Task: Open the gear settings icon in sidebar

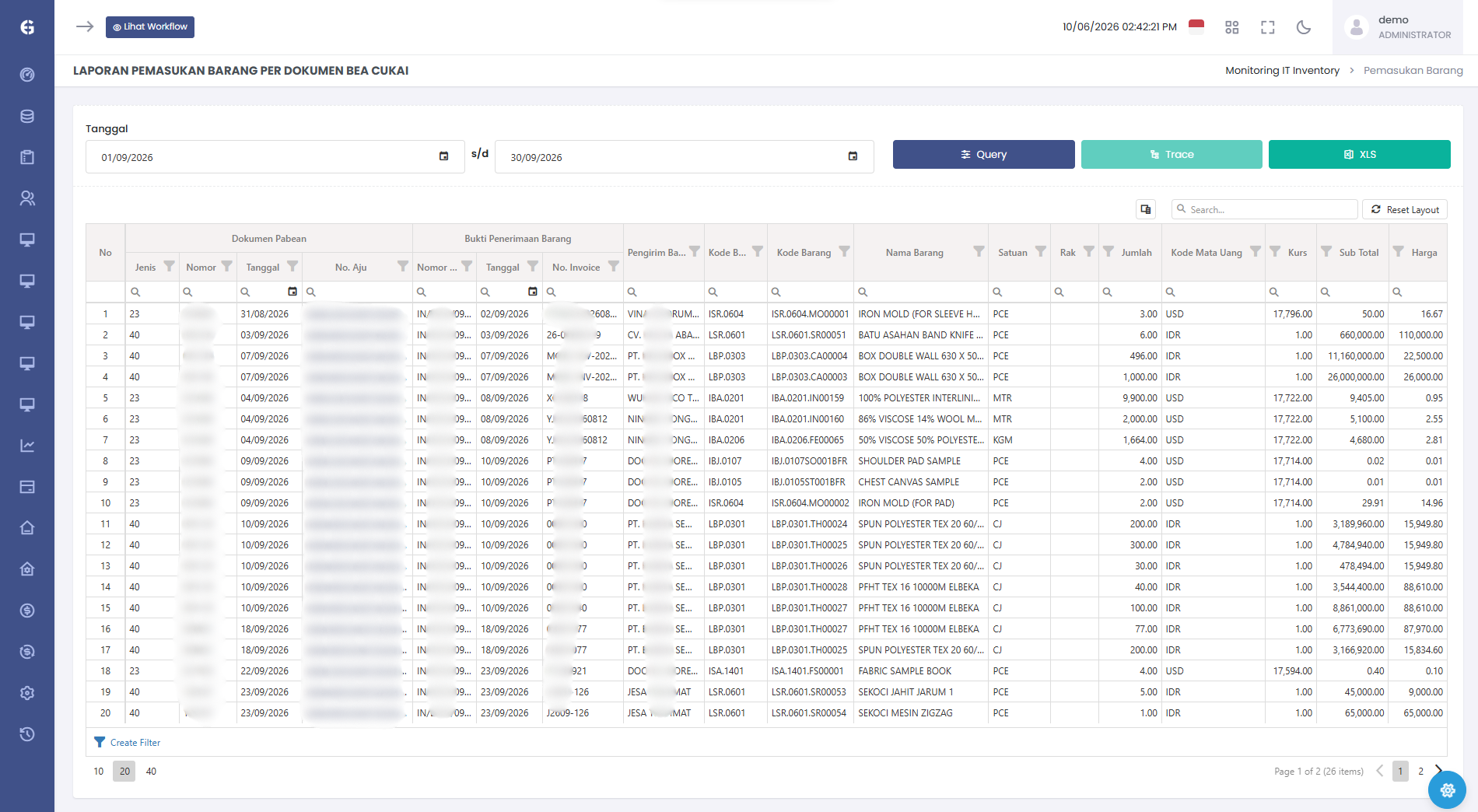Action: click(27, 693)
